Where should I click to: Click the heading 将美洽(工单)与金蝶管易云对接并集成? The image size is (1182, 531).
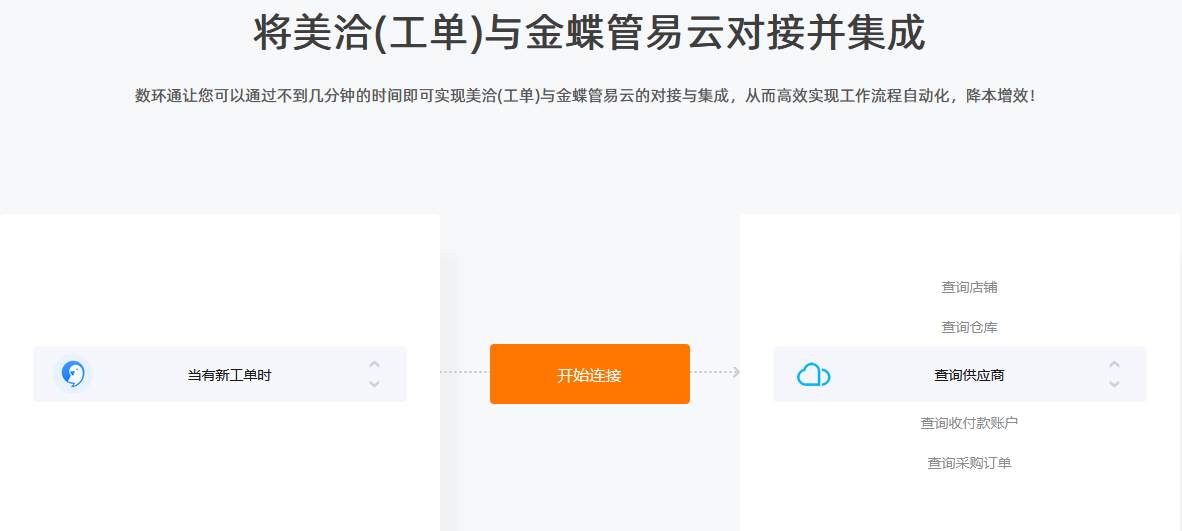point(589,33)
